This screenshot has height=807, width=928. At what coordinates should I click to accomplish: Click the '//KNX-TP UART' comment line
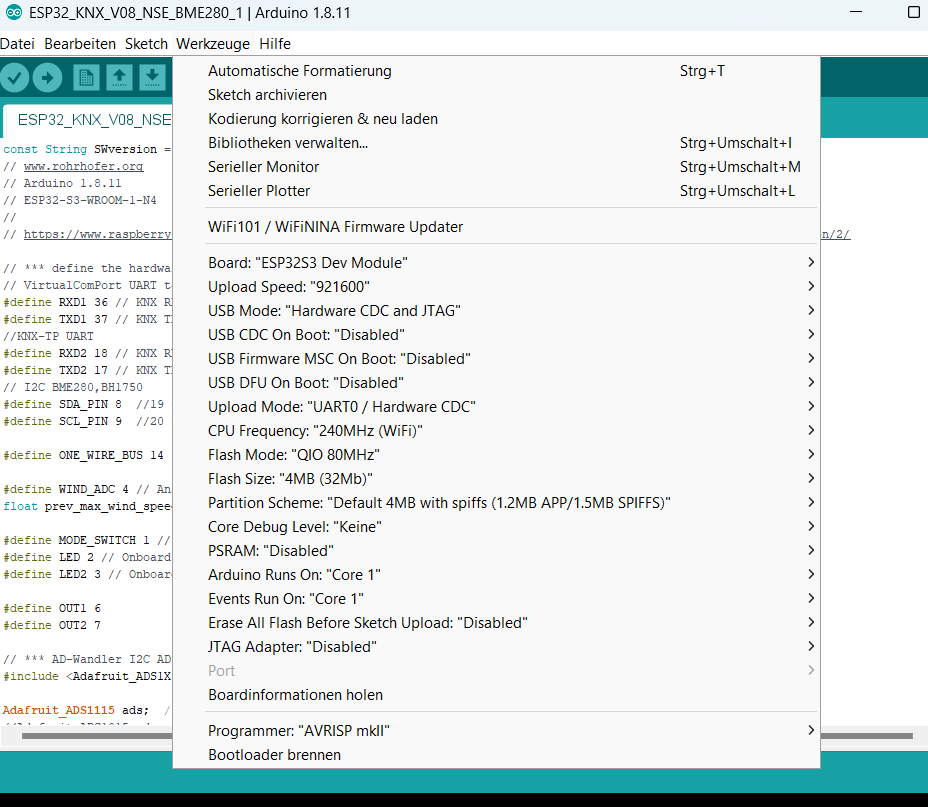click(48, 336)
